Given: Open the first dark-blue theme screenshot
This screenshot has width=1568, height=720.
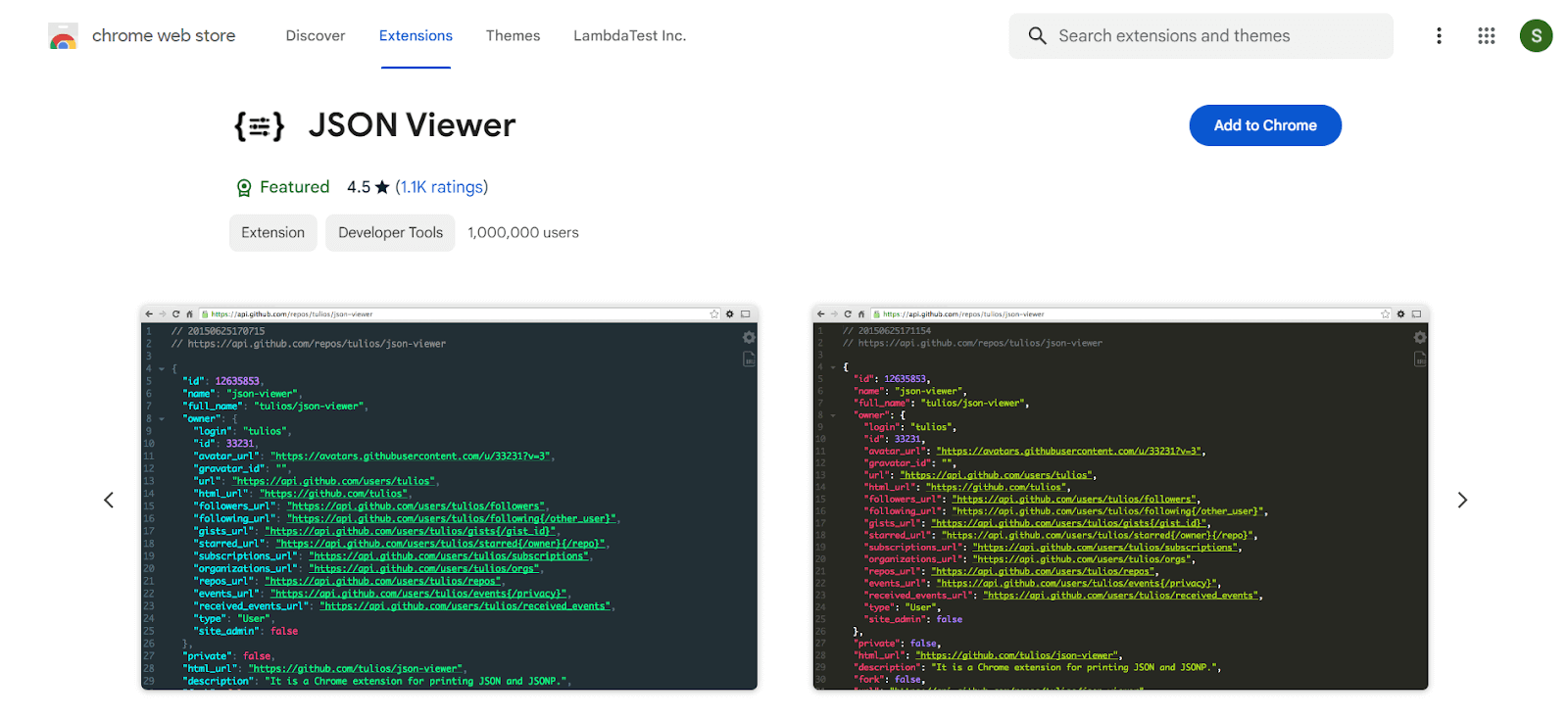Looking at the screenshot, I should (x=449, y=498).
